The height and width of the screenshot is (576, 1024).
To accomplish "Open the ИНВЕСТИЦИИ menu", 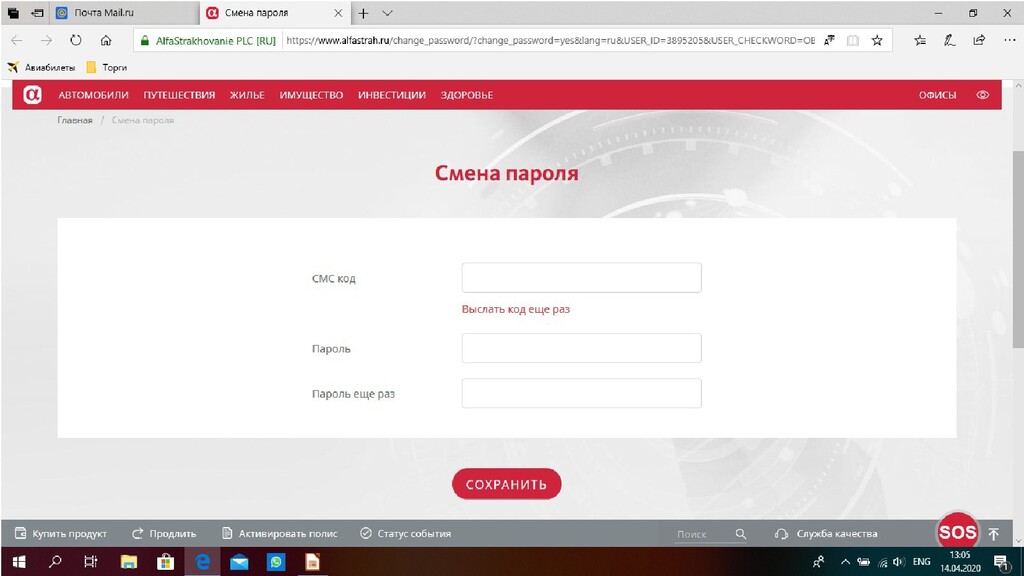I will point(392,95).
